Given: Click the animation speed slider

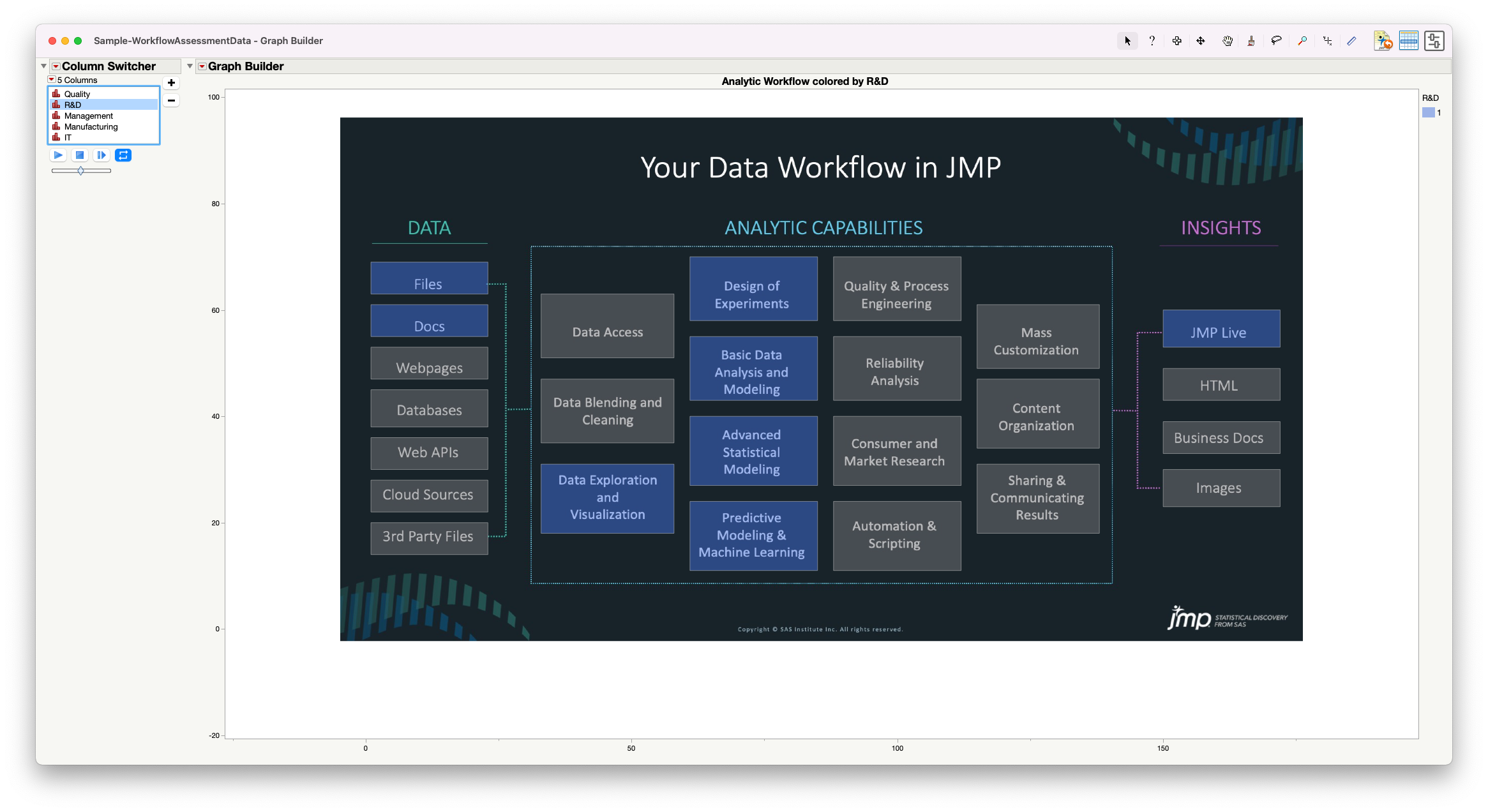Looking at the screenshot, I should 81,170.
